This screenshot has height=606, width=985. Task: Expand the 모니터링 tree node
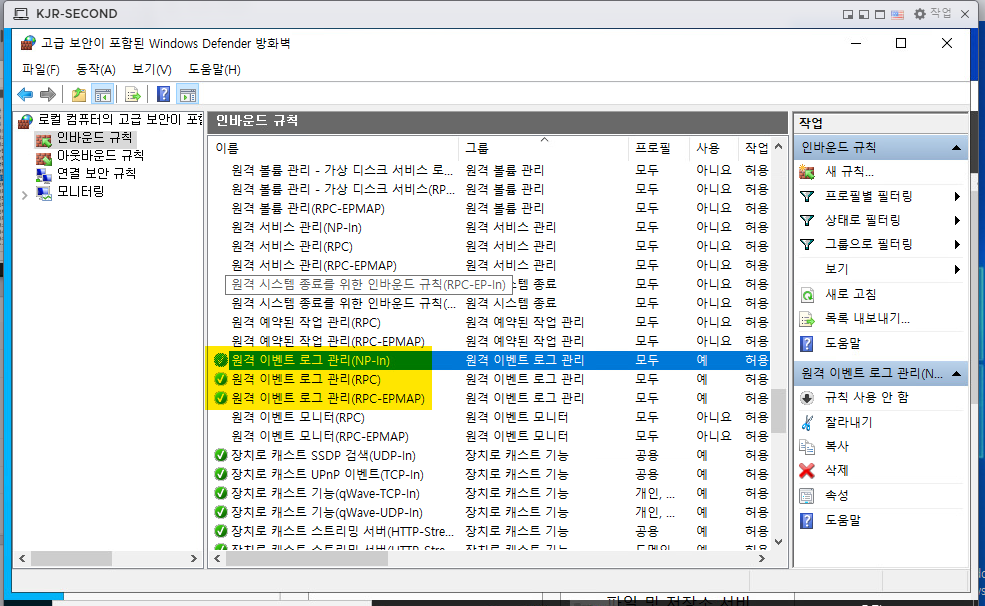pos(24,195)
